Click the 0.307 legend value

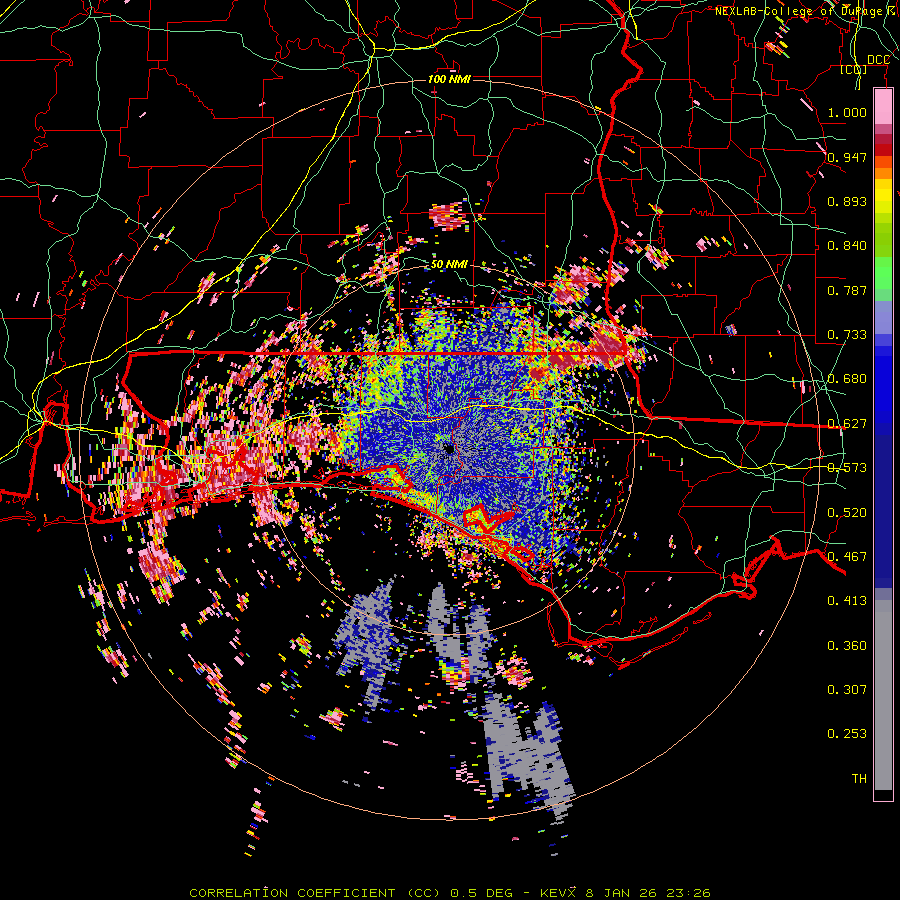pyautogui.click(x=847, y=690)
